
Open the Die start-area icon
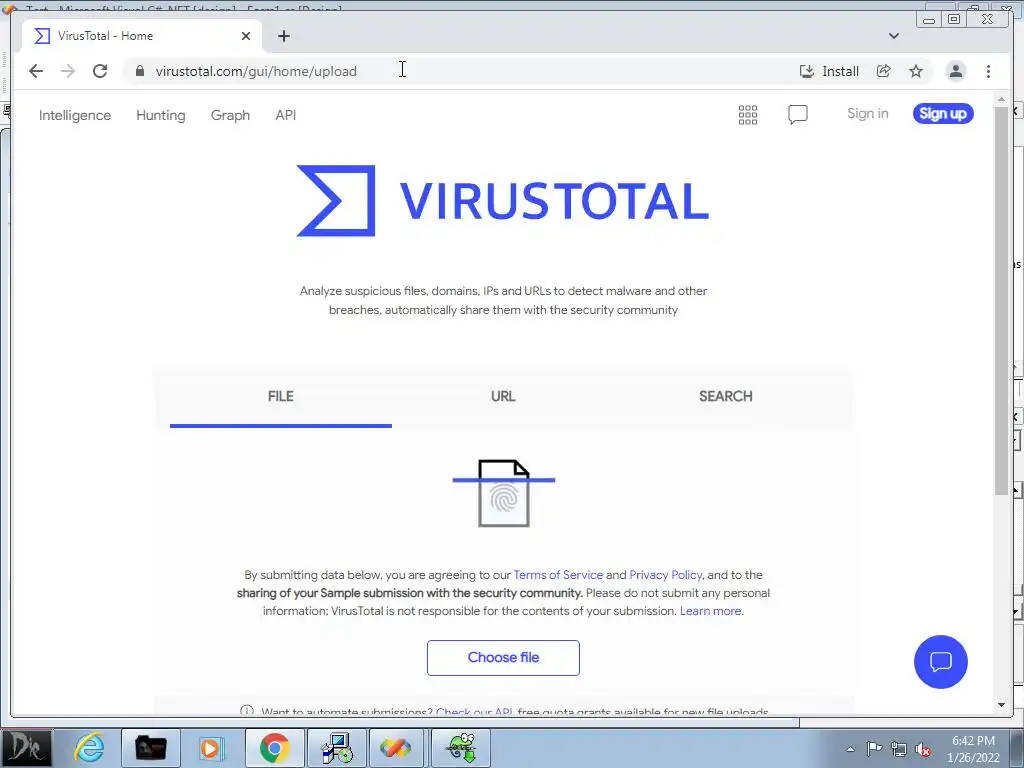point(26,748)
